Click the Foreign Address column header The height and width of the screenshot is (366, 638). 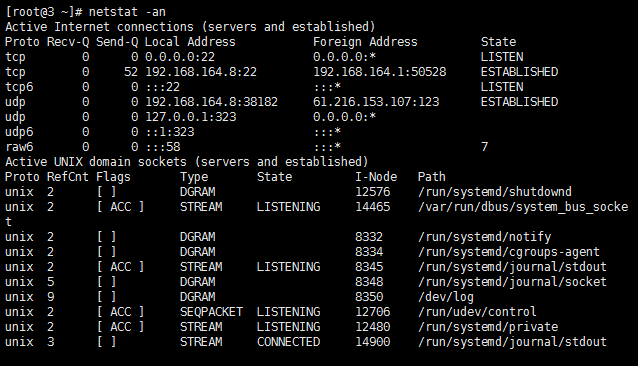365,42
